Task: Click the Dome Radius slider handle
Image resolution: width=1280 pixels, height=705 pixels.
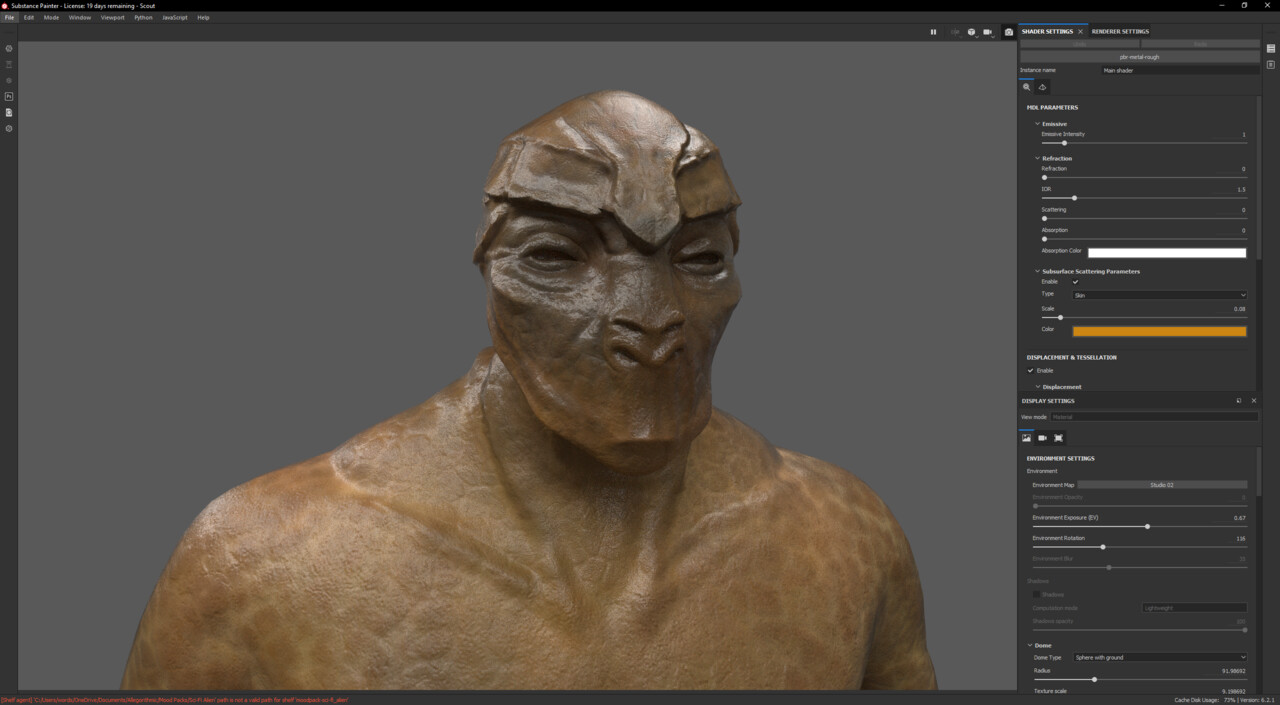Action: tap(1094, 680)
